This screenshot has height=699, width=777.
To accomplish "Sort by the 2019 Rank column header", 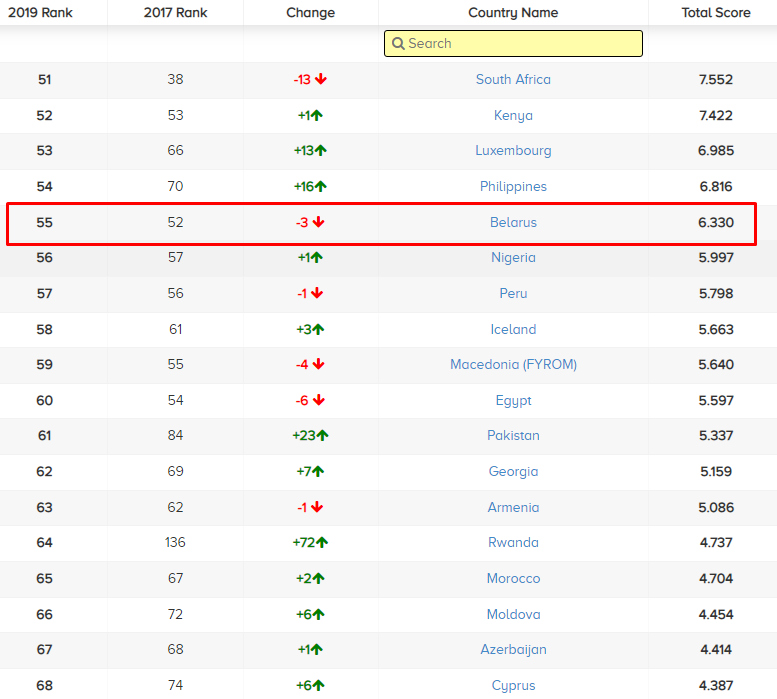I will tap(41, 13).
